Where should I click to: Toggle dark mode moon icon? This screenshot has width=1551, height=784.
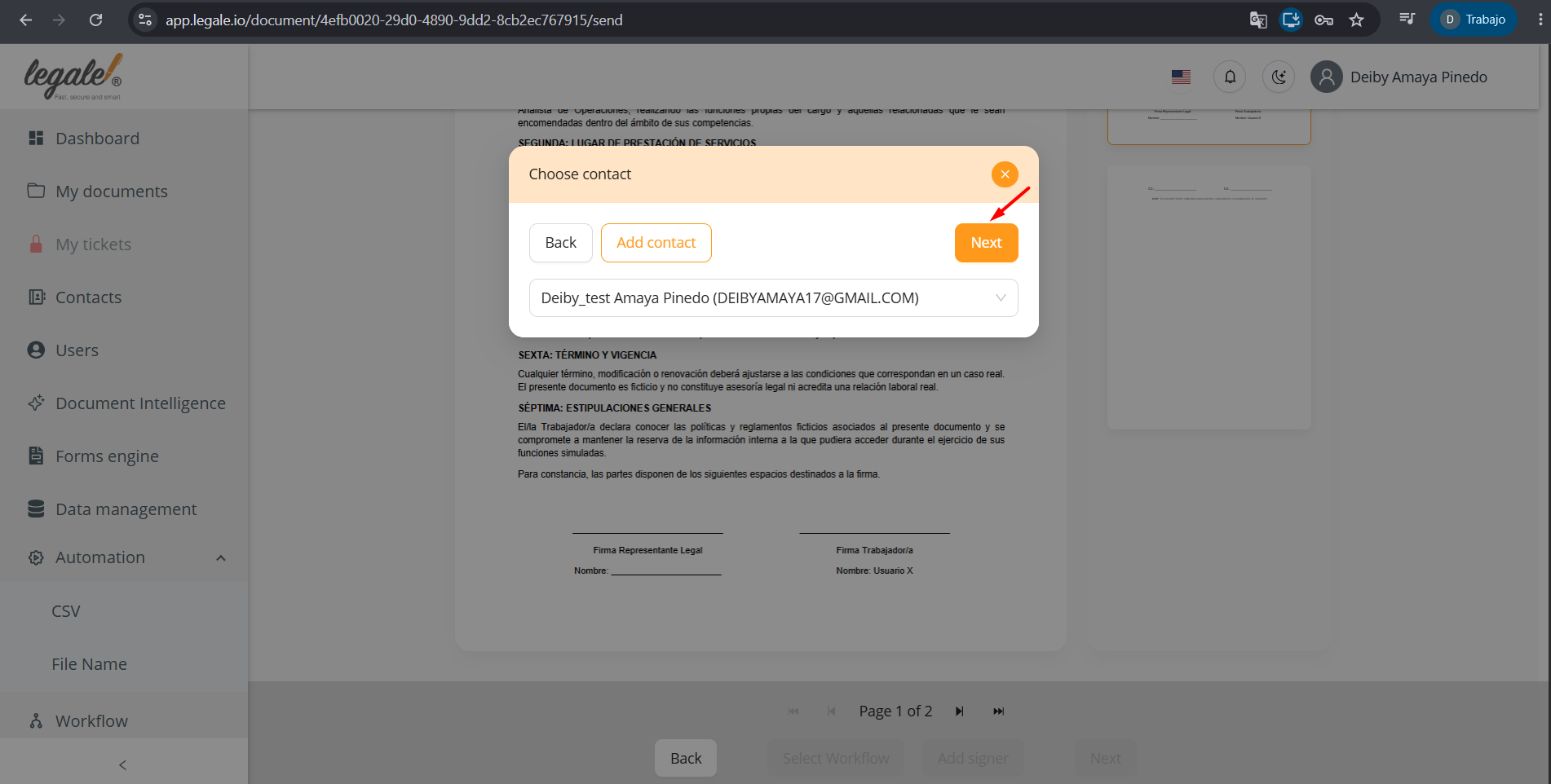point(1279,77)
